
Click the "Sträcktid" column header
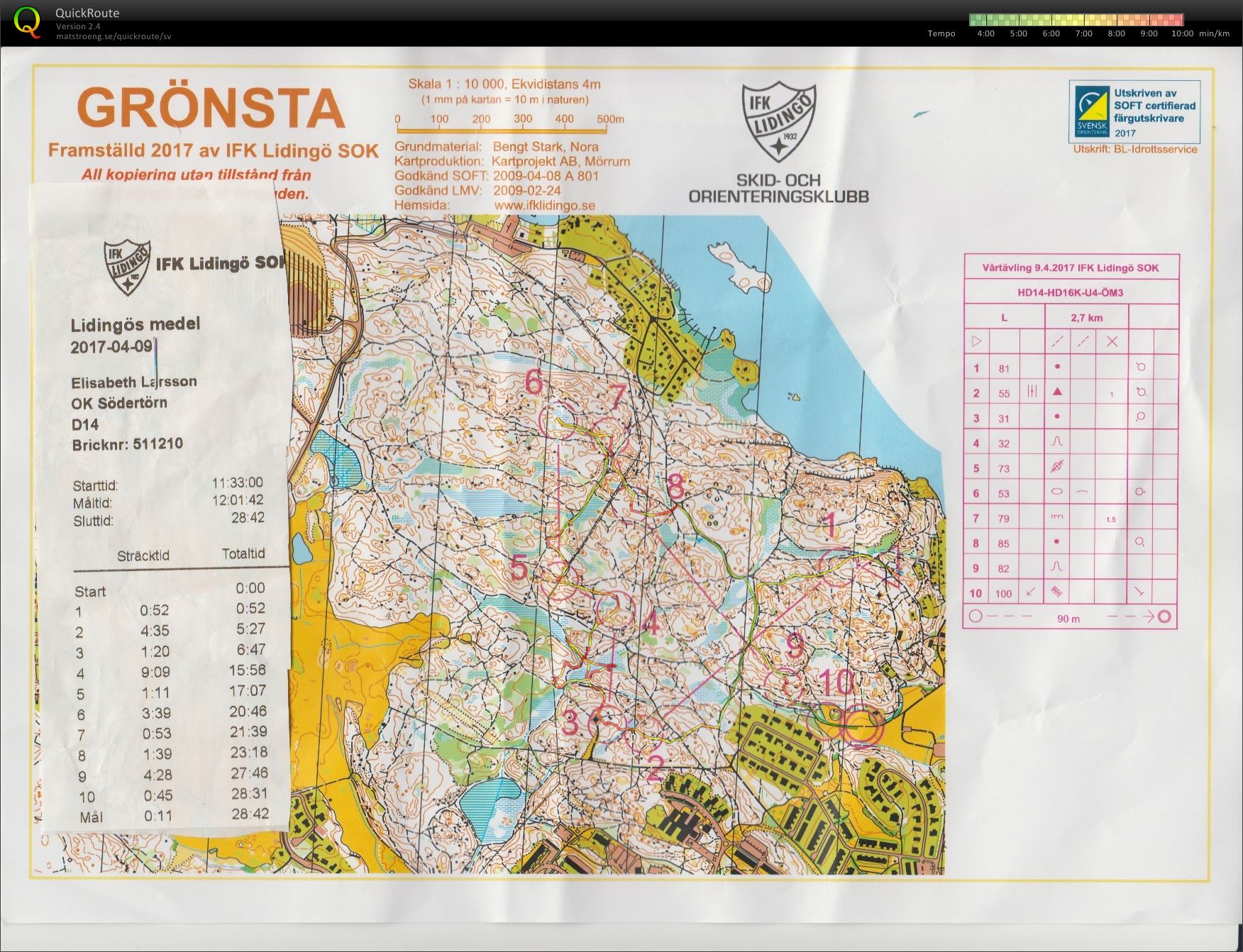(143, 555)
